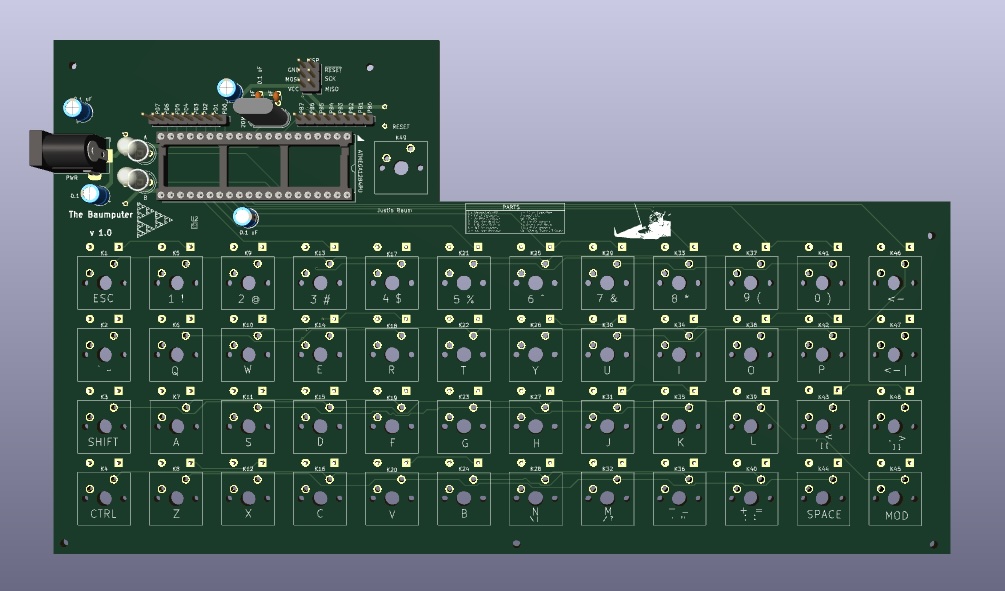Screen dimensions: 1005x591
Task: Click the ESC key switch footprint
Action: tap(104, 283)
